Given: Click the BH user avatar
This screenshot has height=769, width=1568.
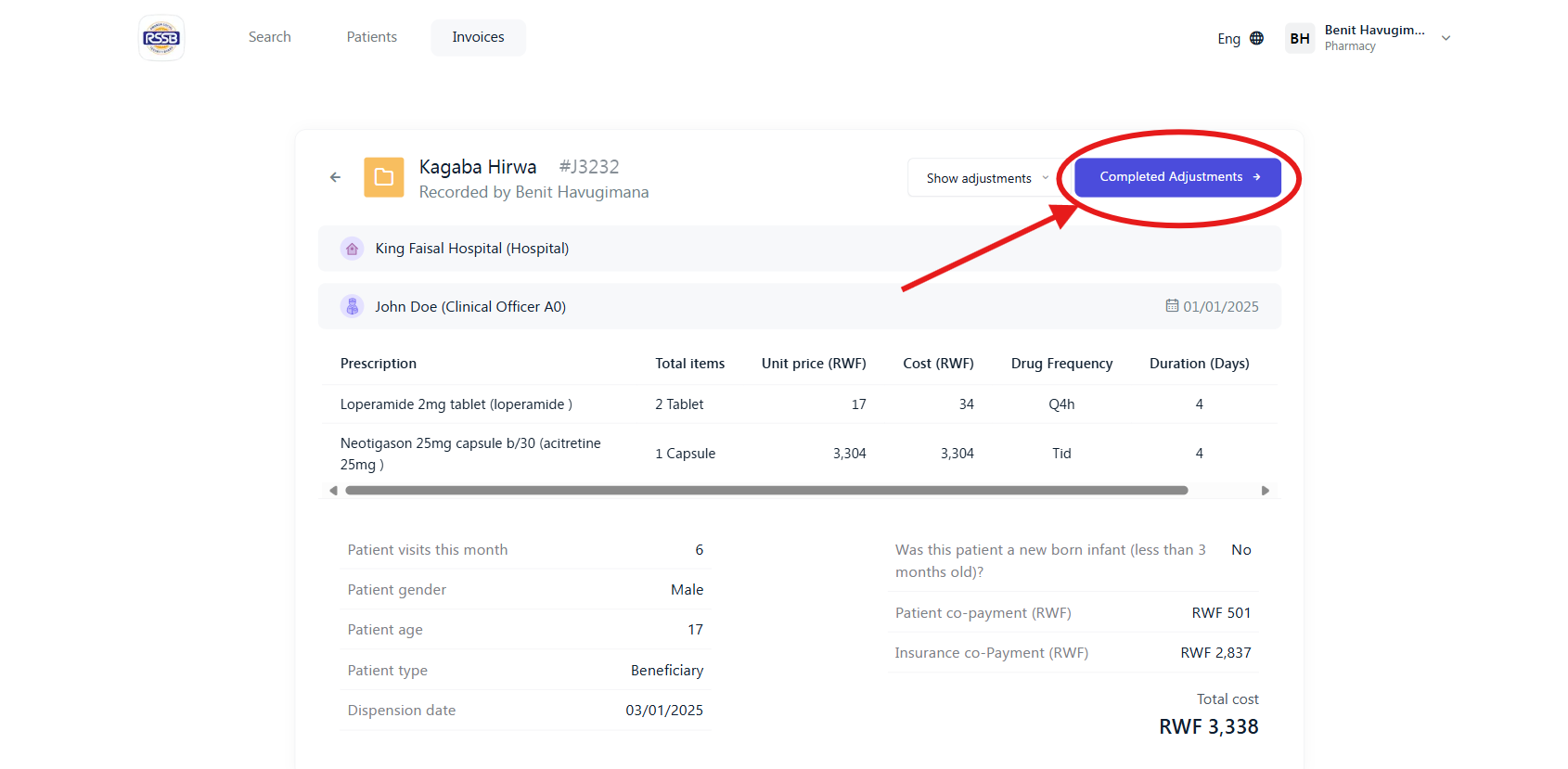Looking at the screenshot, I should [x=1300, y=38].
